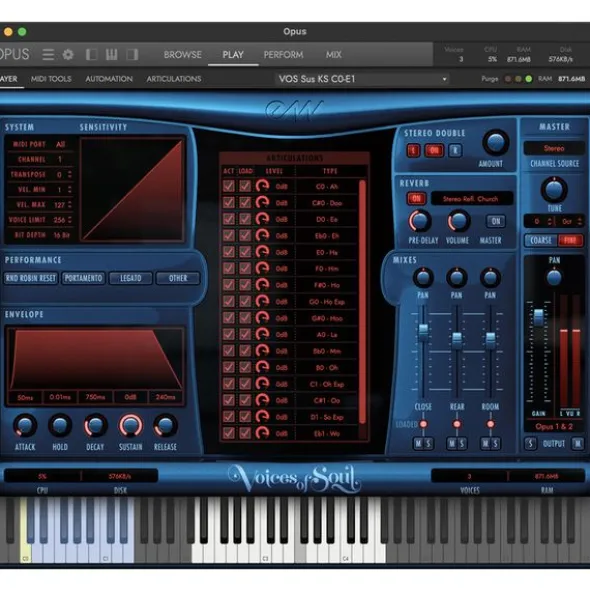This screenshot has width=590, height=591.
Task: Uncheck the LOAD checkbox for D0 - Ee
Action: tap(245, 219)
